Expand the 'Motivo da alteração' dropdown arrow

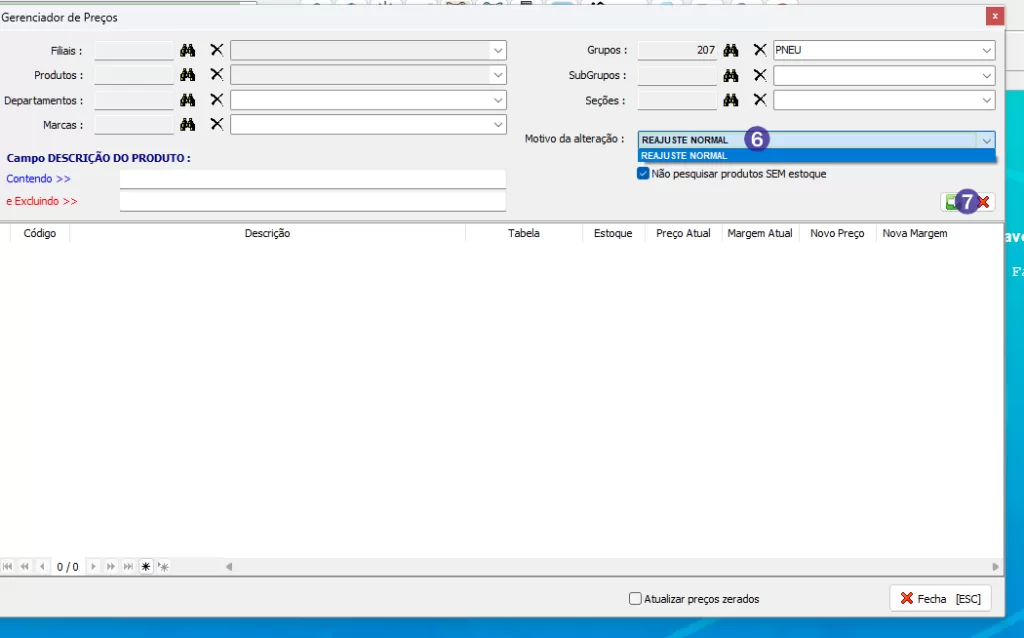tap(986, 140)
